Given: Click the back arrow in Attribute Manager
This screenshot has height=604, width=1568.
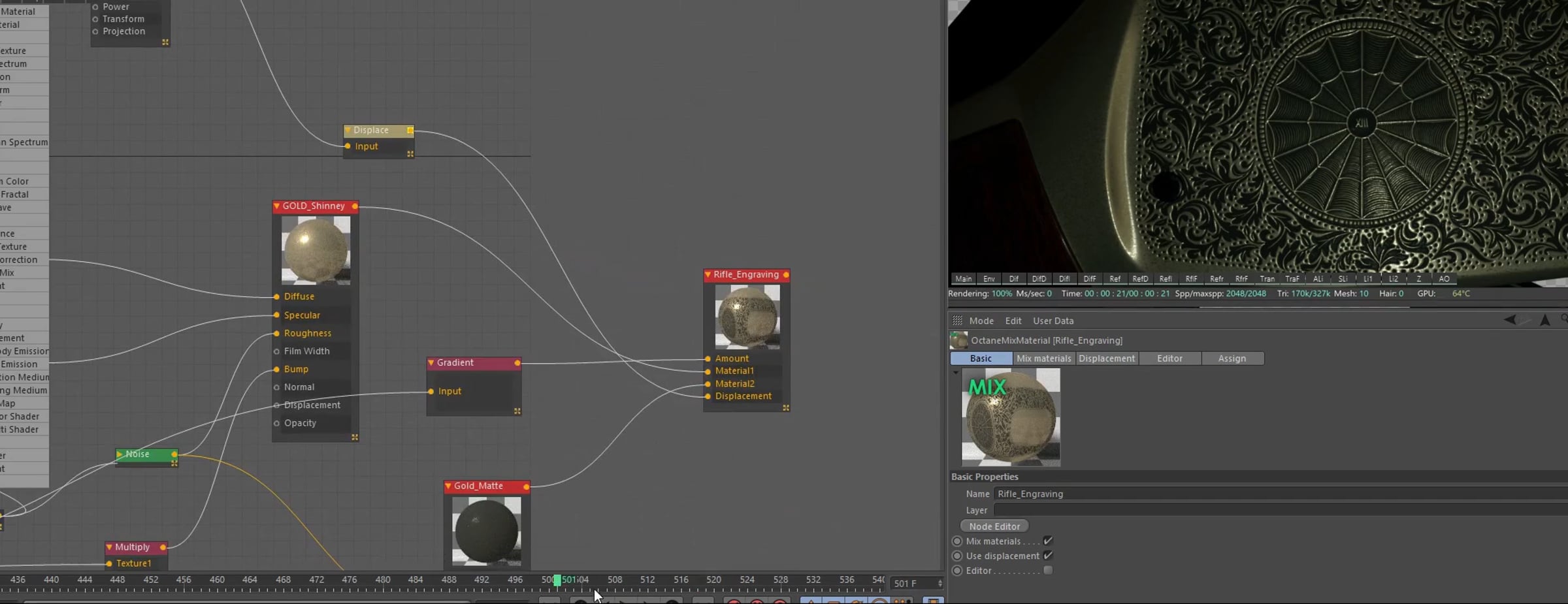Looking at the screenshot, I should 1510,320.
